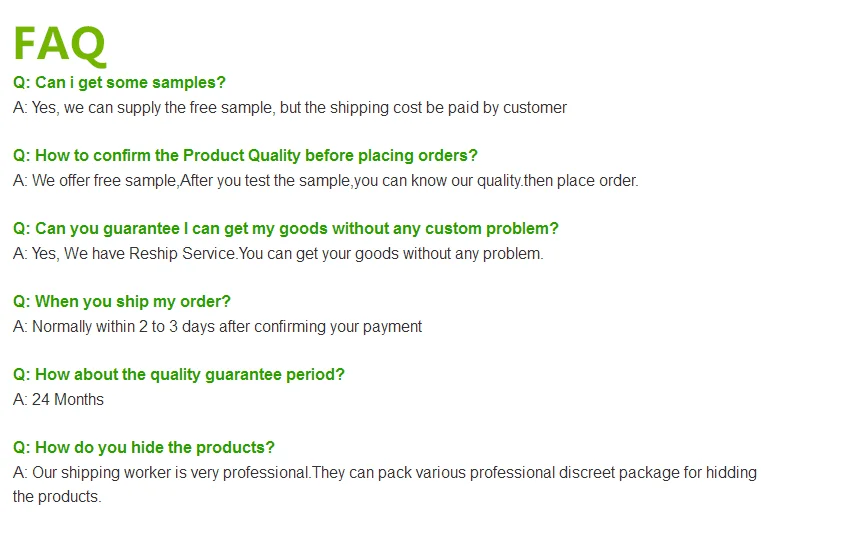Click the words "Product Quality" in the green question
The height and width of the screenshot is (554, 843).
(x=242, y=156)
